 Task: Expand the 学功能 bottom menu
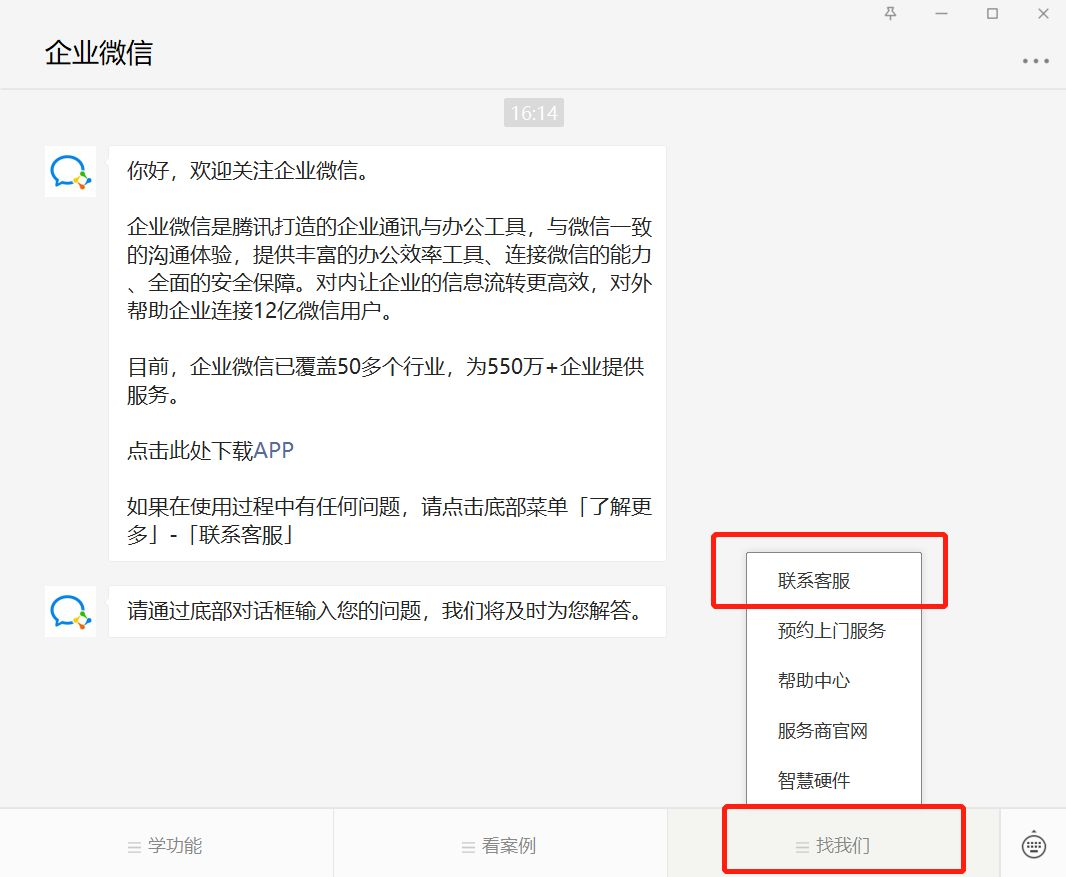pyautogui.click(x=166, y=846)
